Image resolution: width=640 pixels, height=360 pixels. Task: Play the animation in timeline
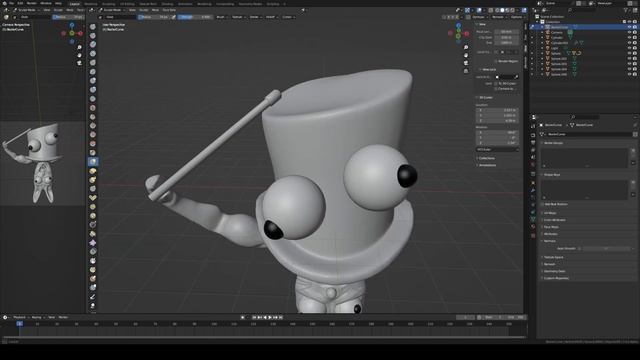270,317
